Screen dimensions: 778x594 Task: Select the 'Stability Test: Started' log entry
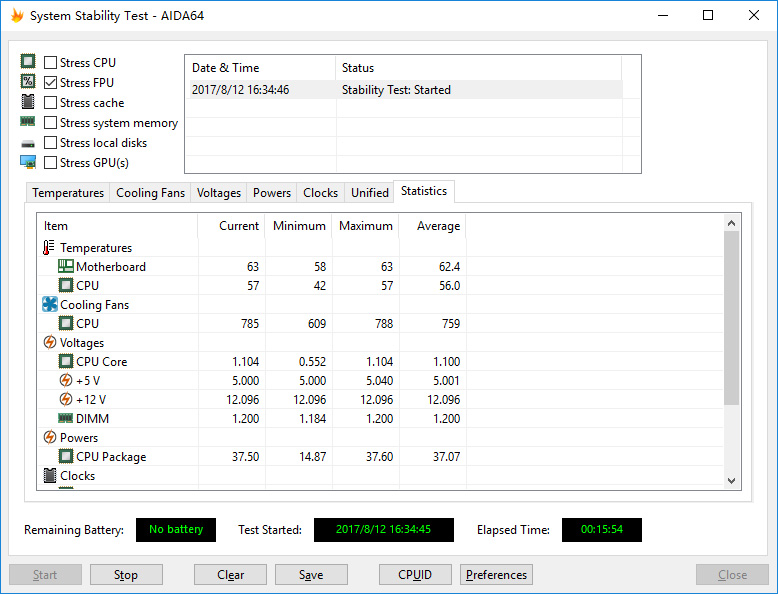[396, 90]
